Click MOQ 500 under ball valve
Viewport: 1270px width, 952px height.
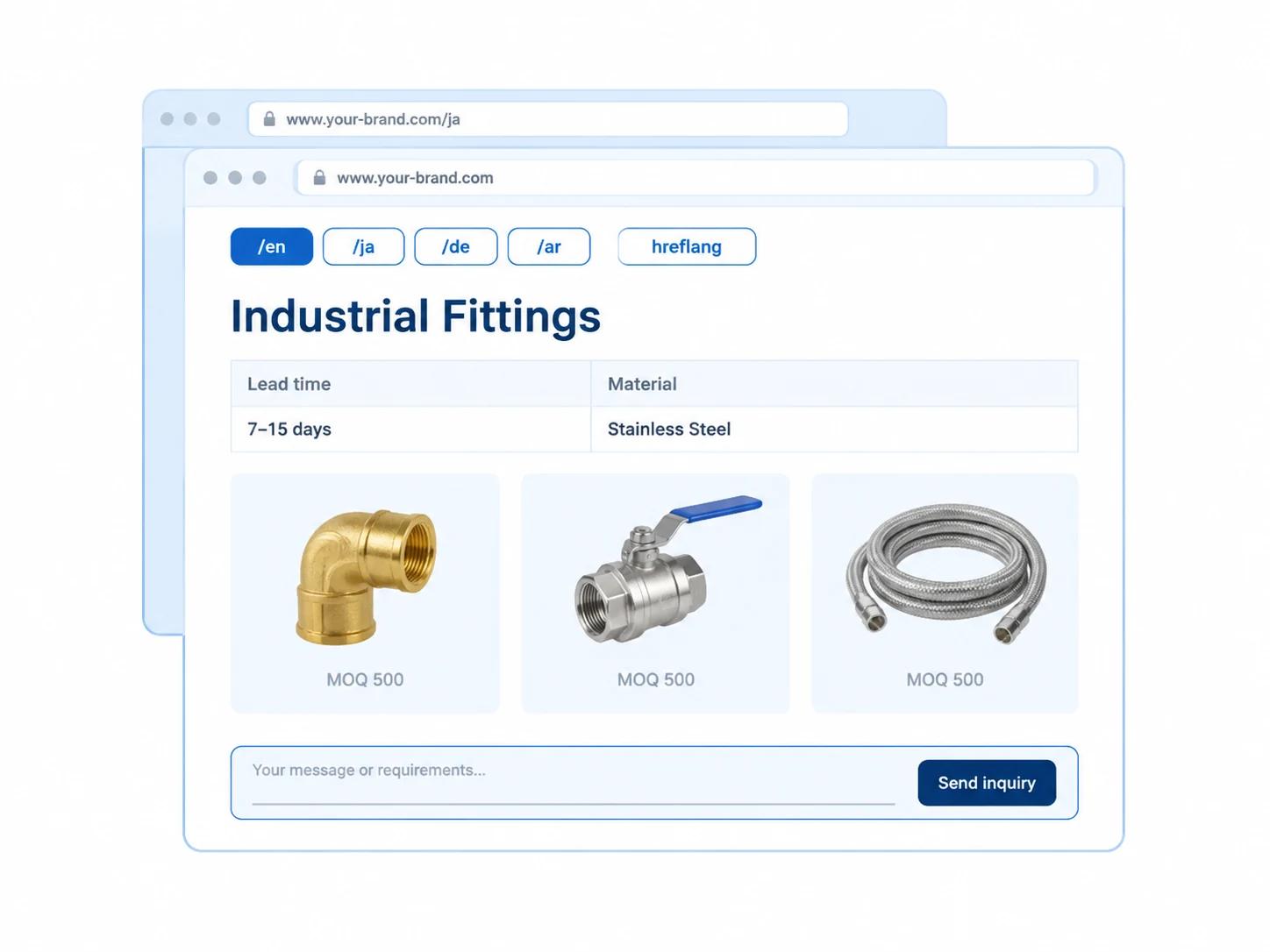coord(655,679)
